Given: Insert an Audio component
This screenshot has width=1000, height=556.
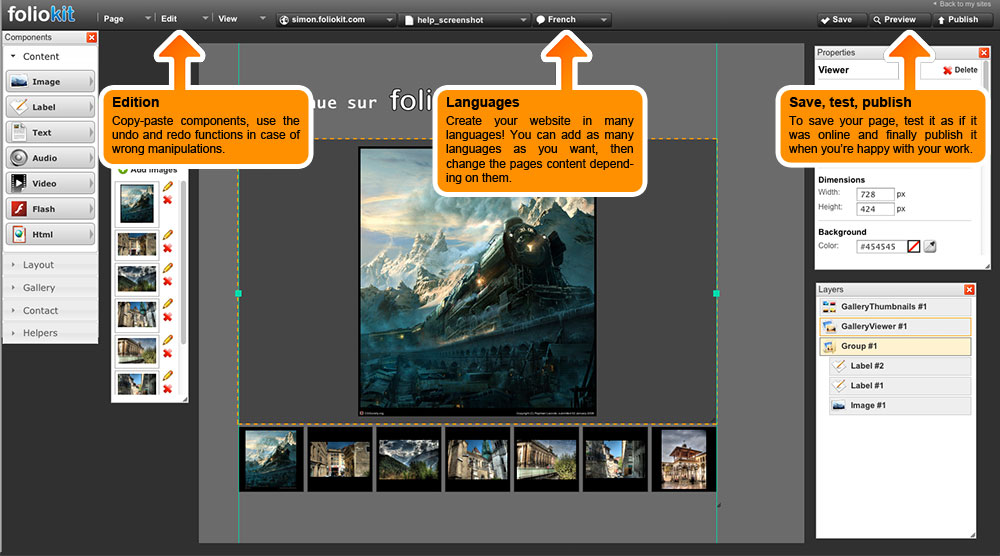Looking at the screenshot, I should pos(50,158).
